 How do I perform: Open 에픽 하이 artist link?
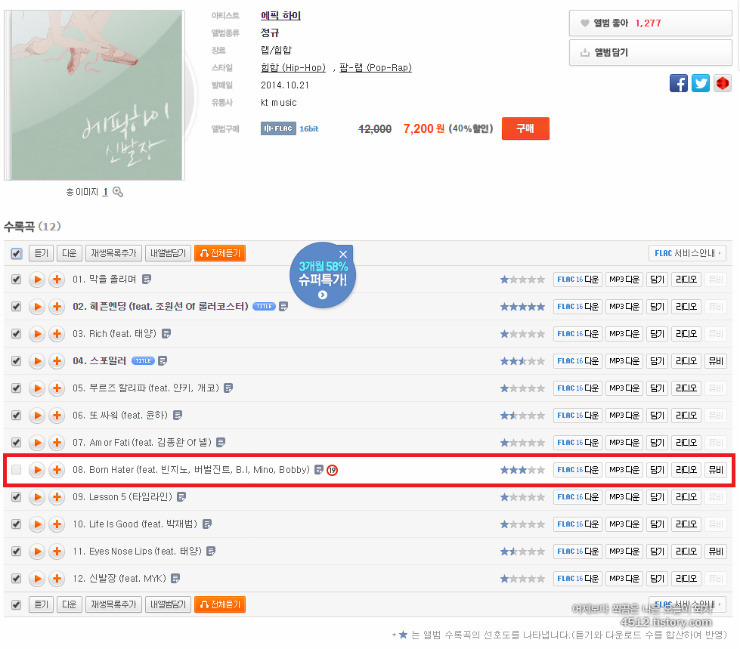click(280, 16)
